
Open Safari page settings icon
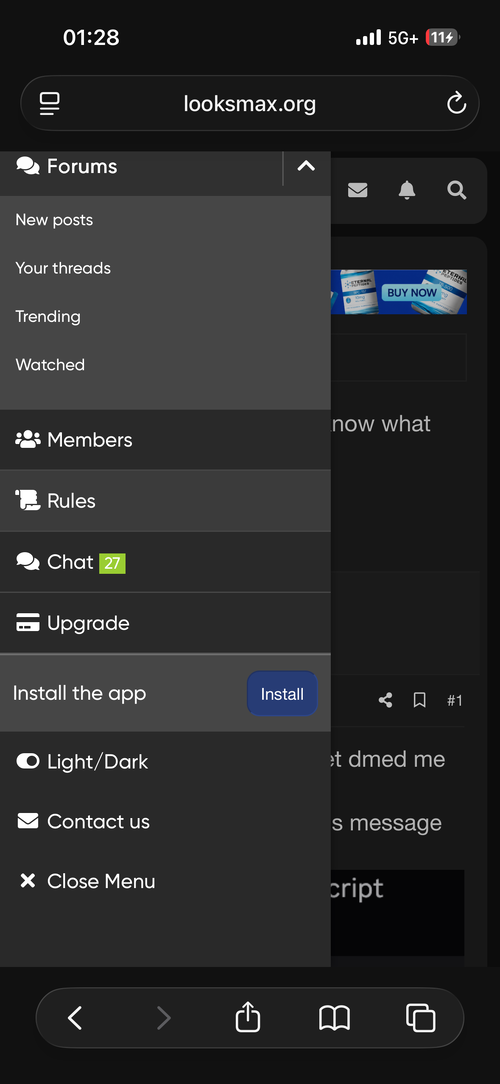pyautogui.click(x=50, y=104)
